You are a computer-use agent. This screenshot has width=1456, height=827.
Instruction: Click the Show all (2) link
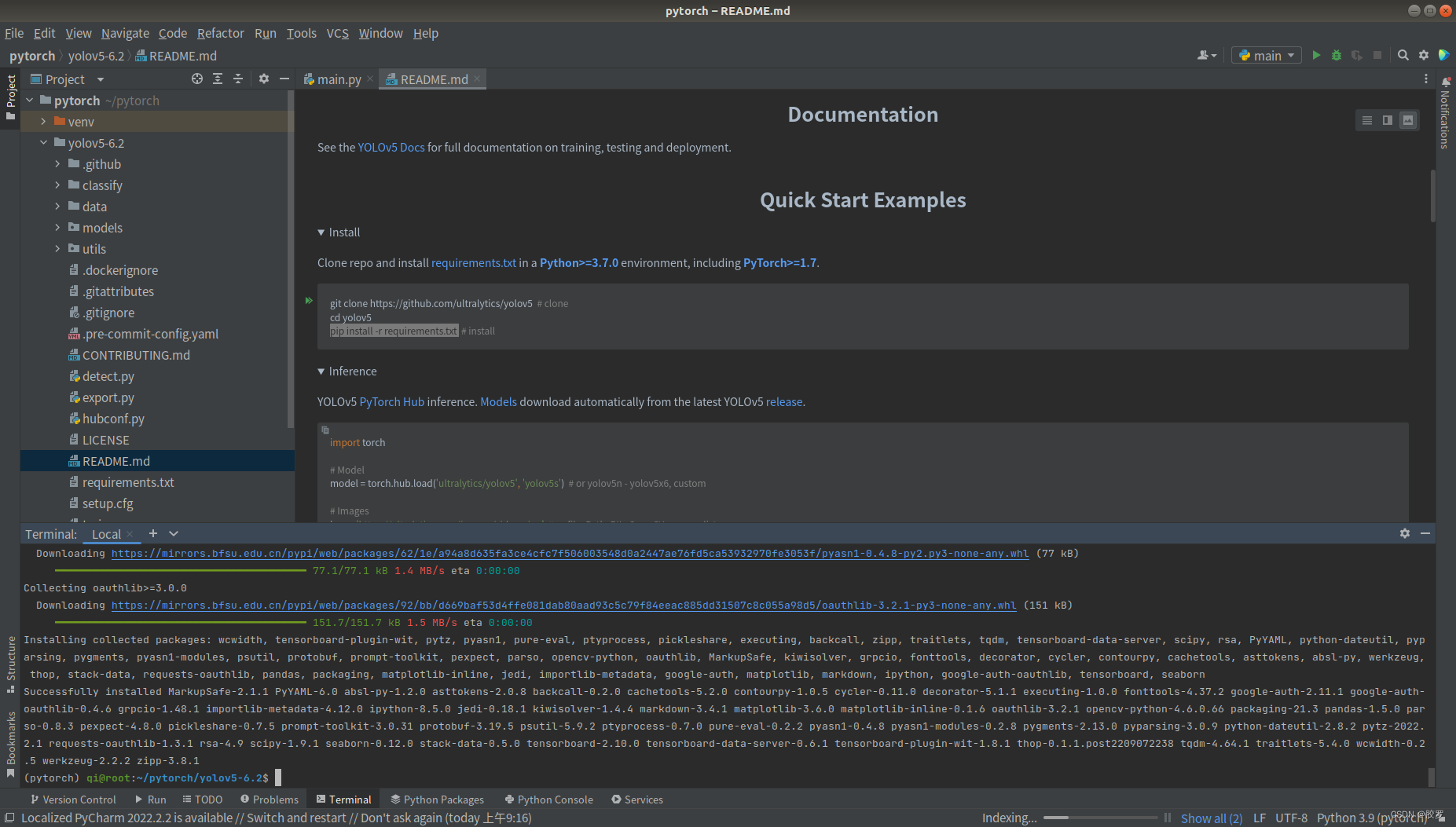point(1212,818)
